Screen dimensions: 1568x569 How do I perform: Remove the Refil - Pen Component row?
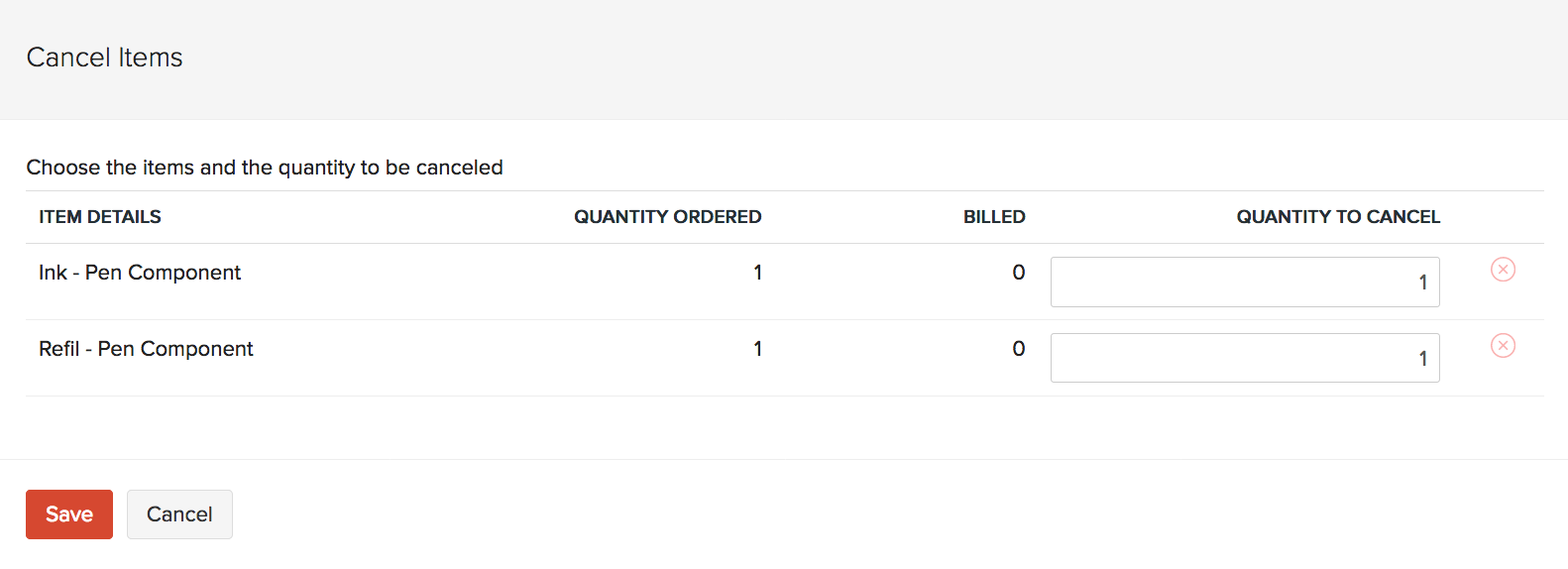tap(1503, 346)
